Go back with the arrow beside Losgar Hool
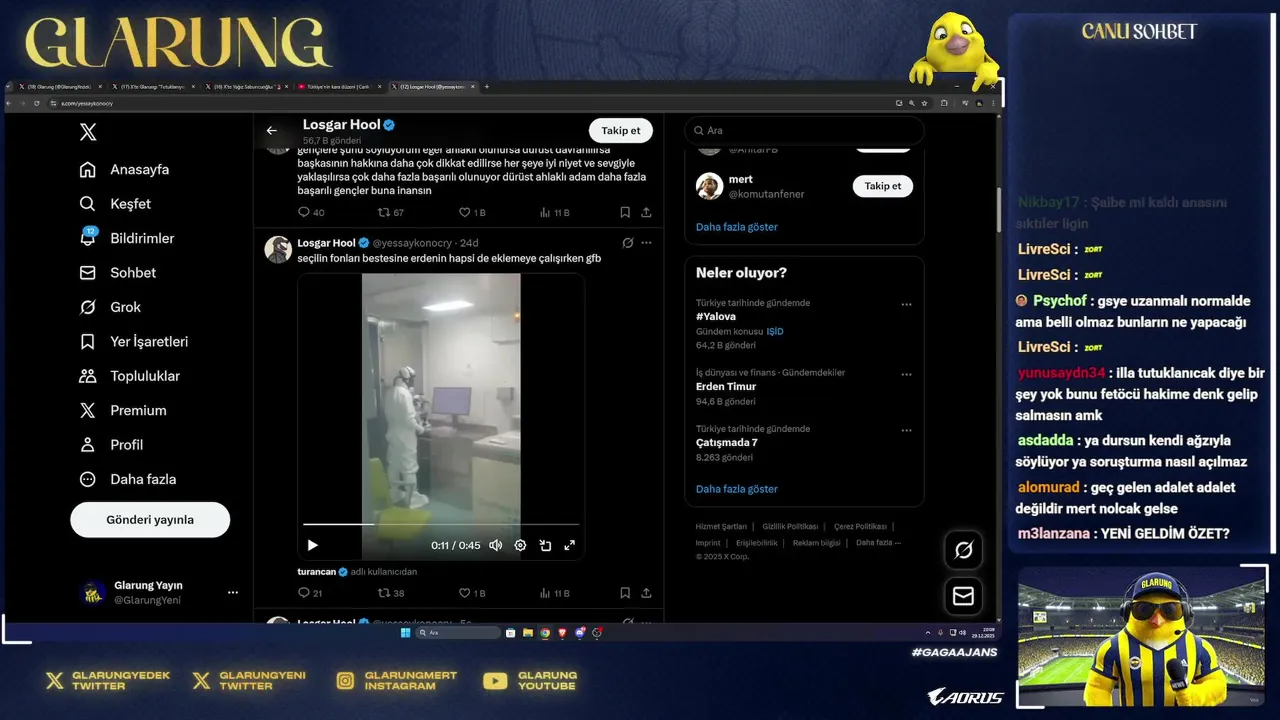1280x720 pixels. 271,131
